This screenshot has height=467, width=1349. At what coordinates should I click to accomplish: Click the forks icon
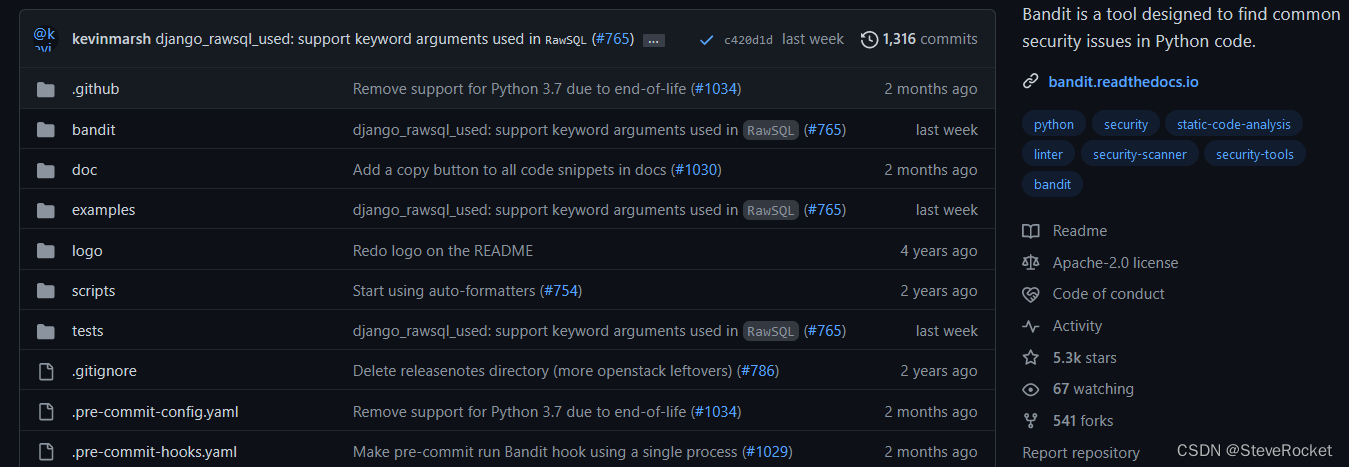pyautogui.click(x=1031, y=421)
